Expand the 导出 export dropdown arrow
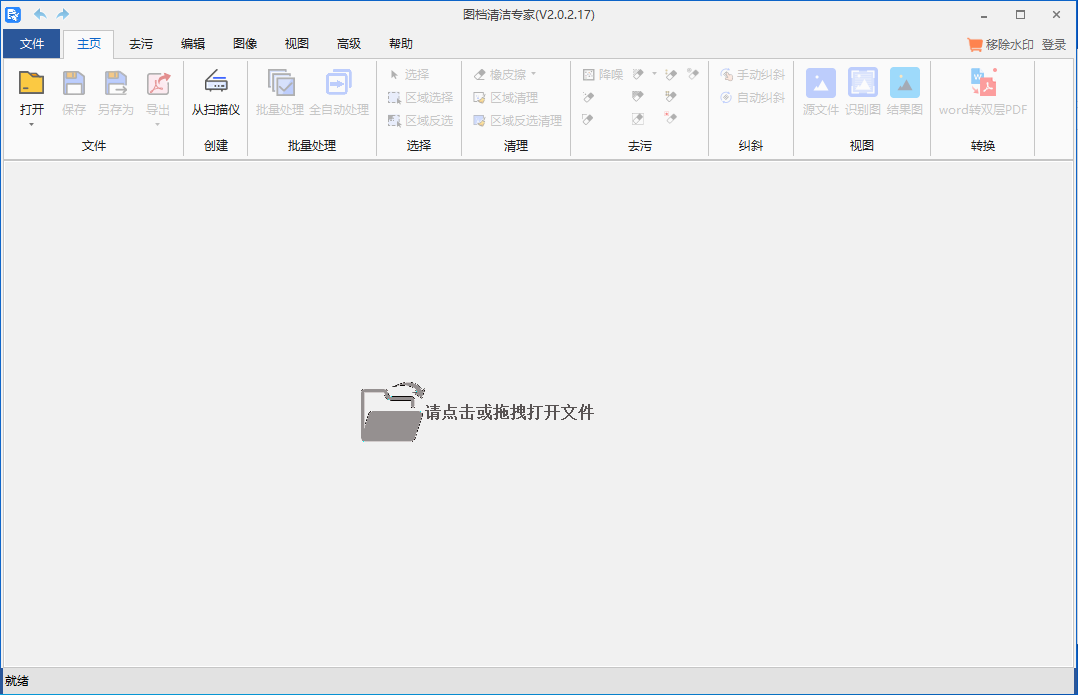The width and height of the screenshot is (1078, 695). pos(158,125)
